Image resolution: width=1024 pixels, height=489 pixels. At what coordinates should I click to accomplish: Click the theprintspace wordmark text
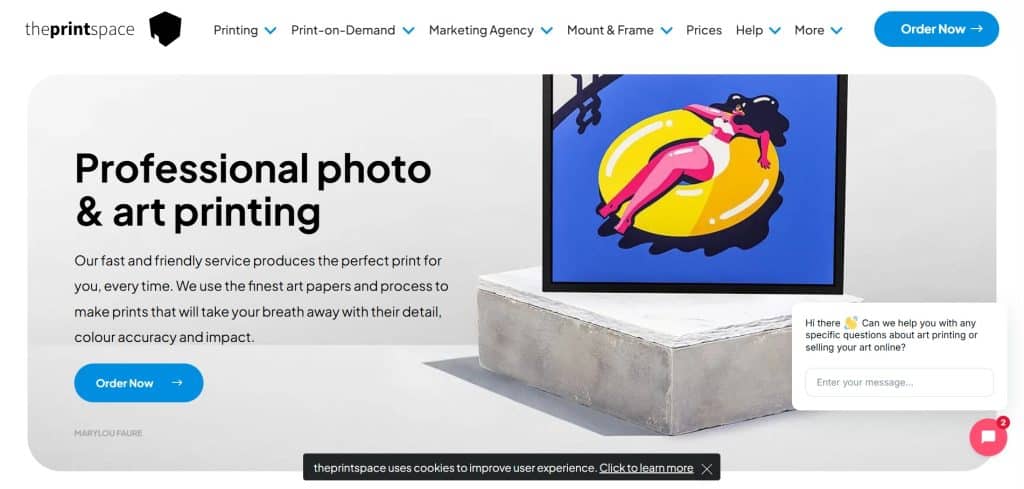click(x=80, y=29)
